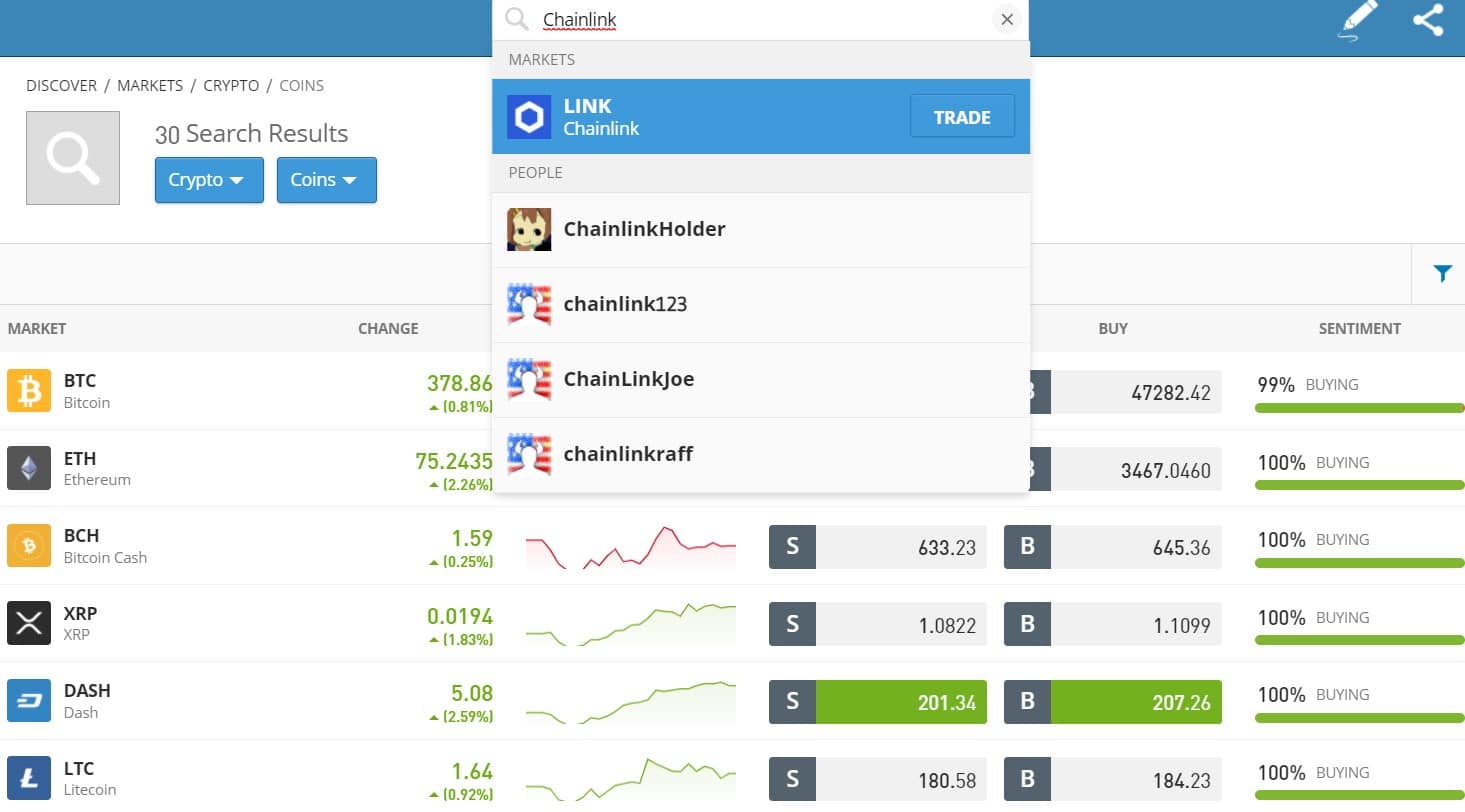Click the ETH change value 75.2435
Screen dimensions: 1465x812
(454, 461)
